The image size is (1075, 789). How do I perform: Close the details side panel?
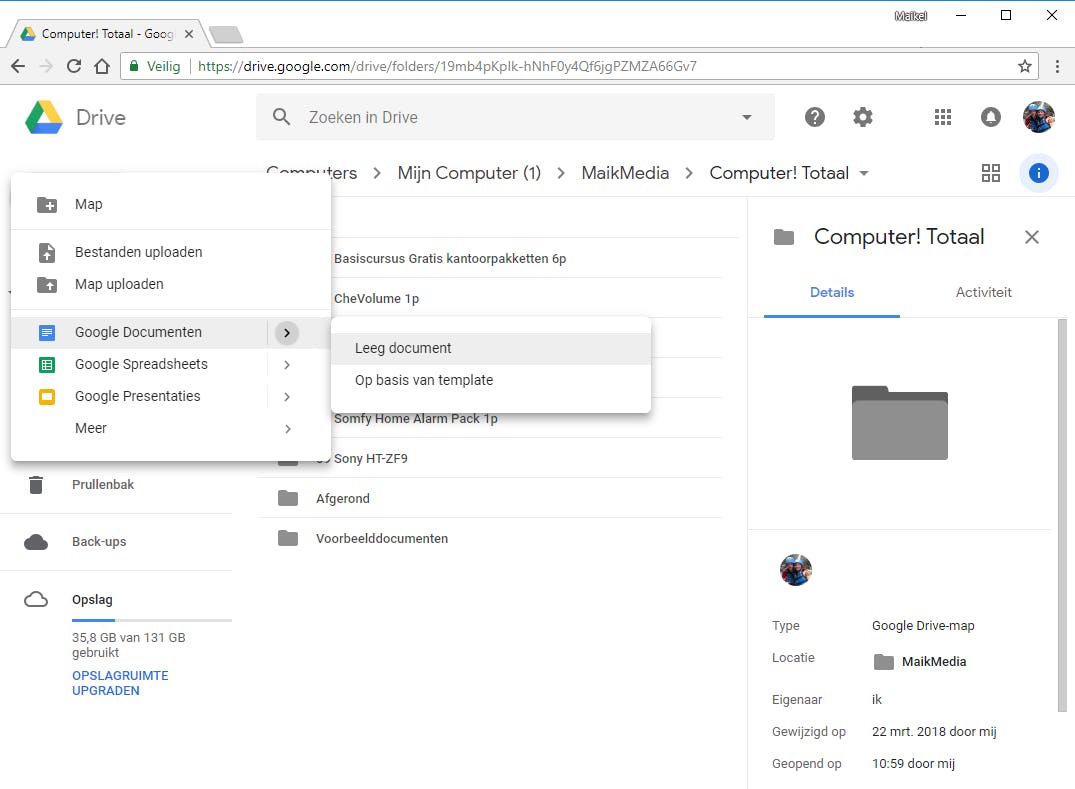[x=1032, y=237]
